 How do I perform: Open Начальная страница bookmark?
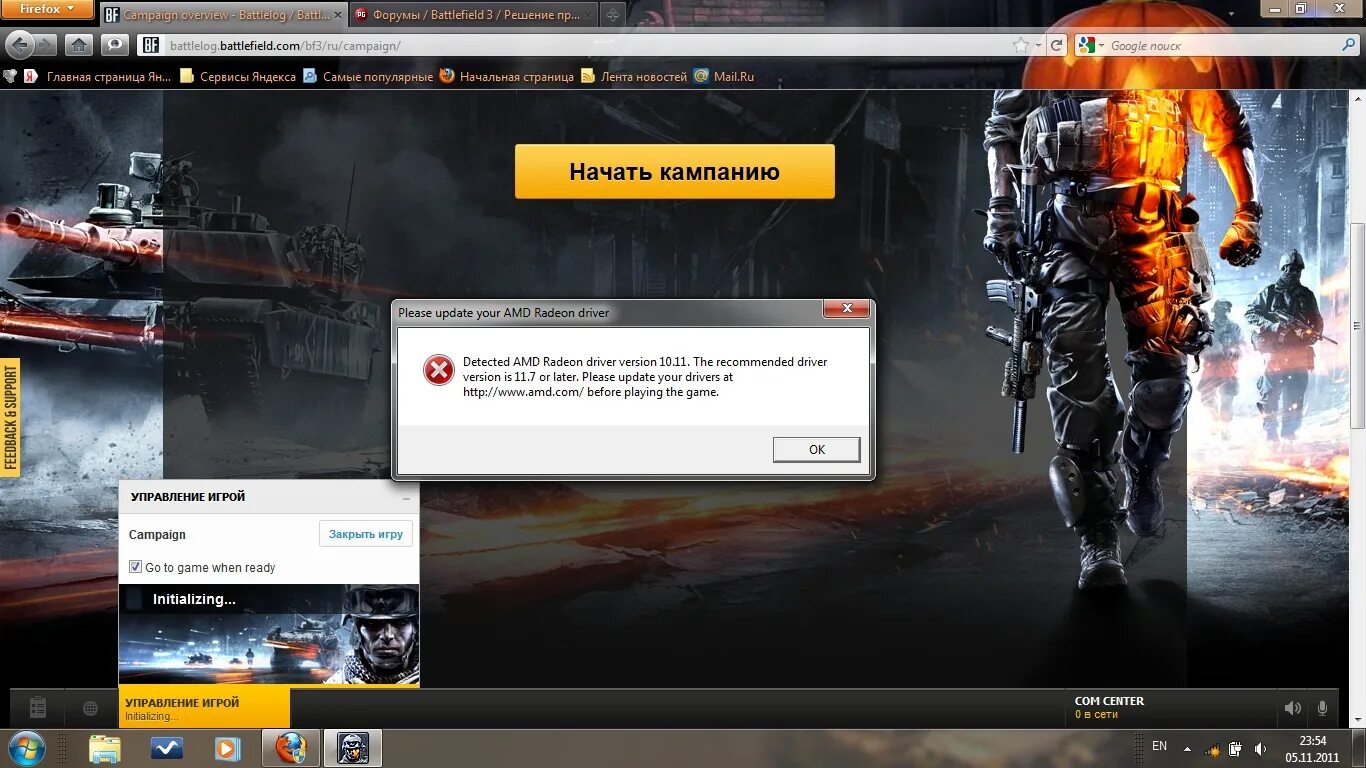point(507,76)
